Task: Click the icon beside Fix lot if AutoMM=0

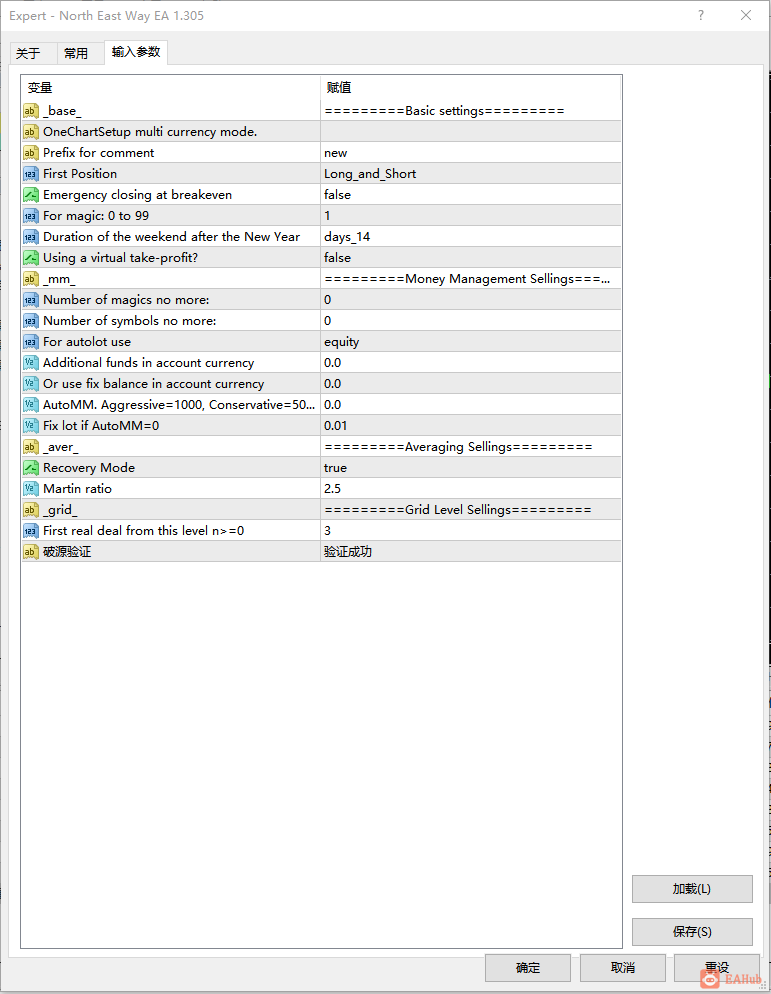Action: [30, 425]
